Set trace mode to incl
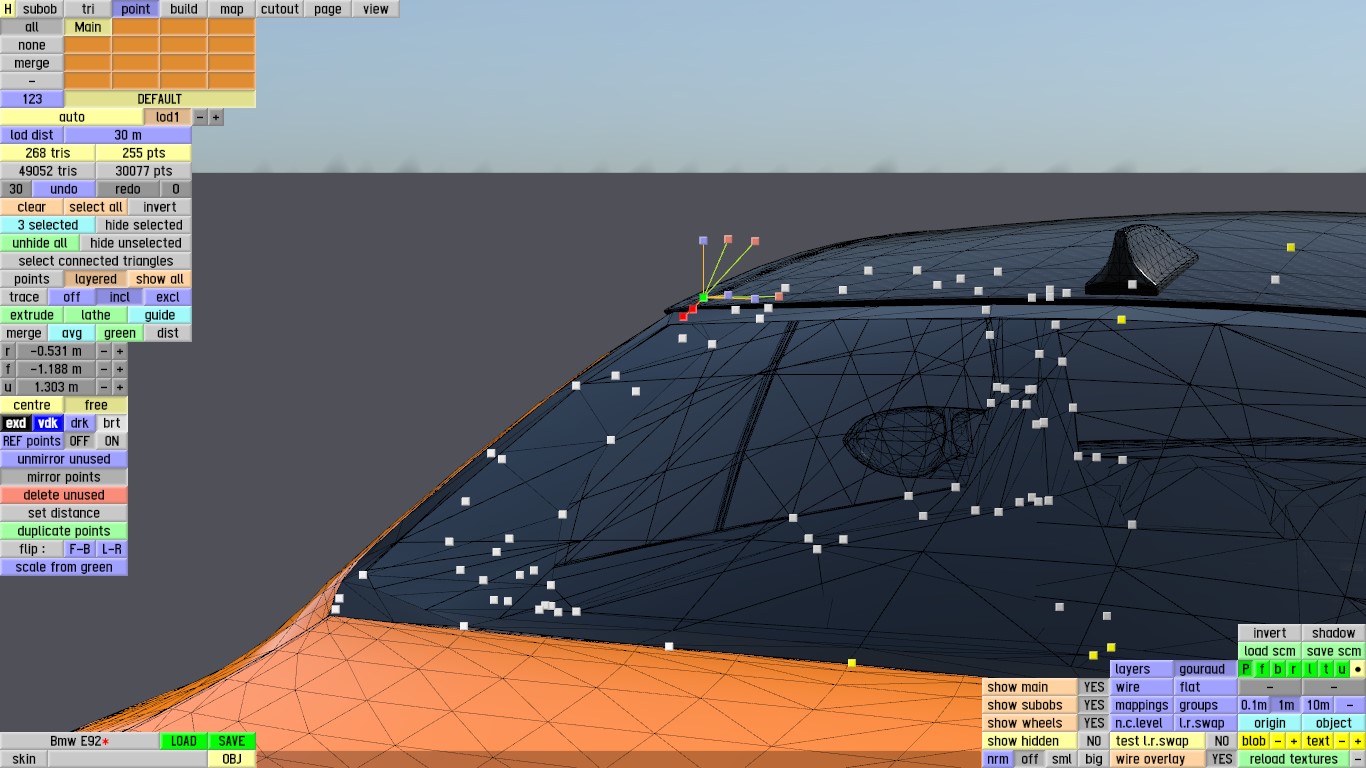Image resolution: width=1366 pixels, height=768 pixels. (120, 297)
